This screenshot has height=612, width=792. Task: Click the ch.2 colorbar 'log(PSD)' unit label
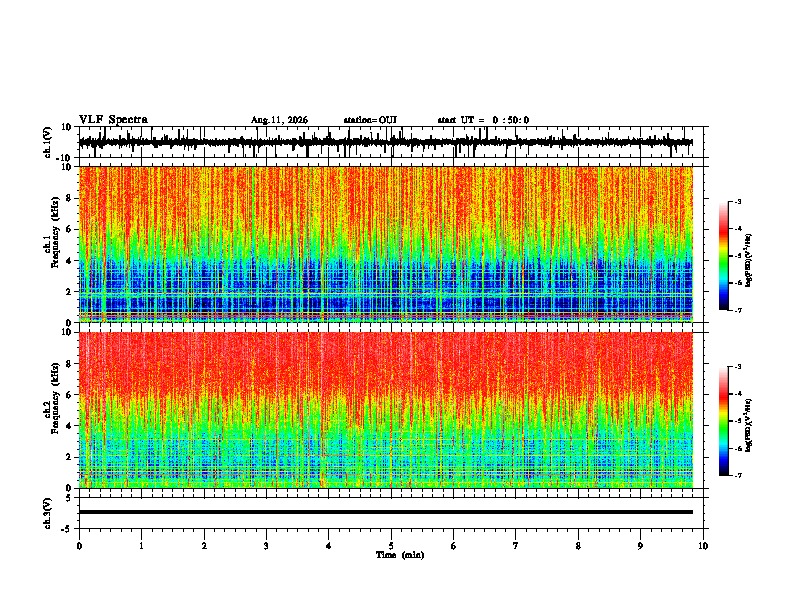748,425
